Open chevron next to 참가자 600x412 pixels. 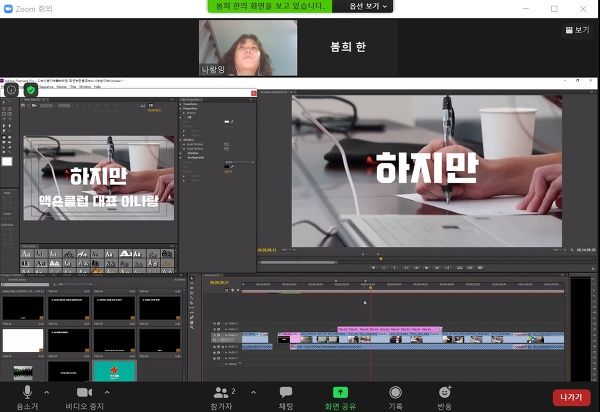(253, 392)
